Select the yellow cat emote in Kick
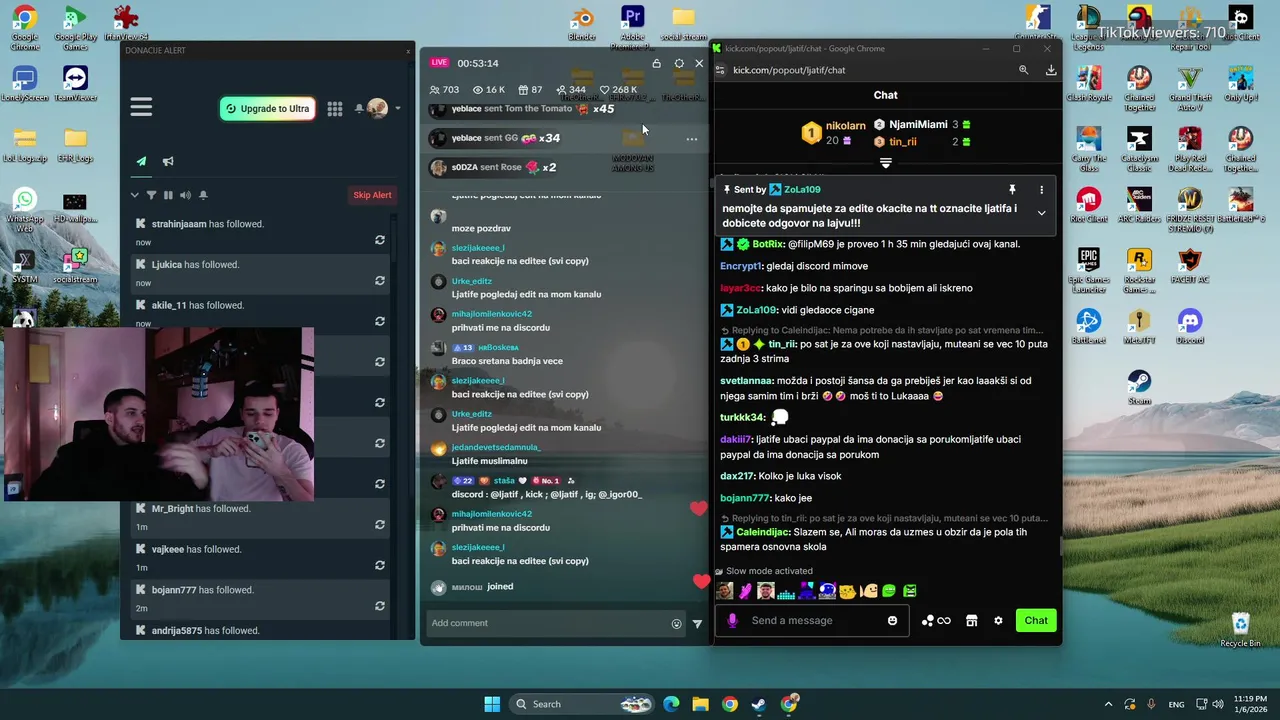1280x720 pixels. coord(848,591)
